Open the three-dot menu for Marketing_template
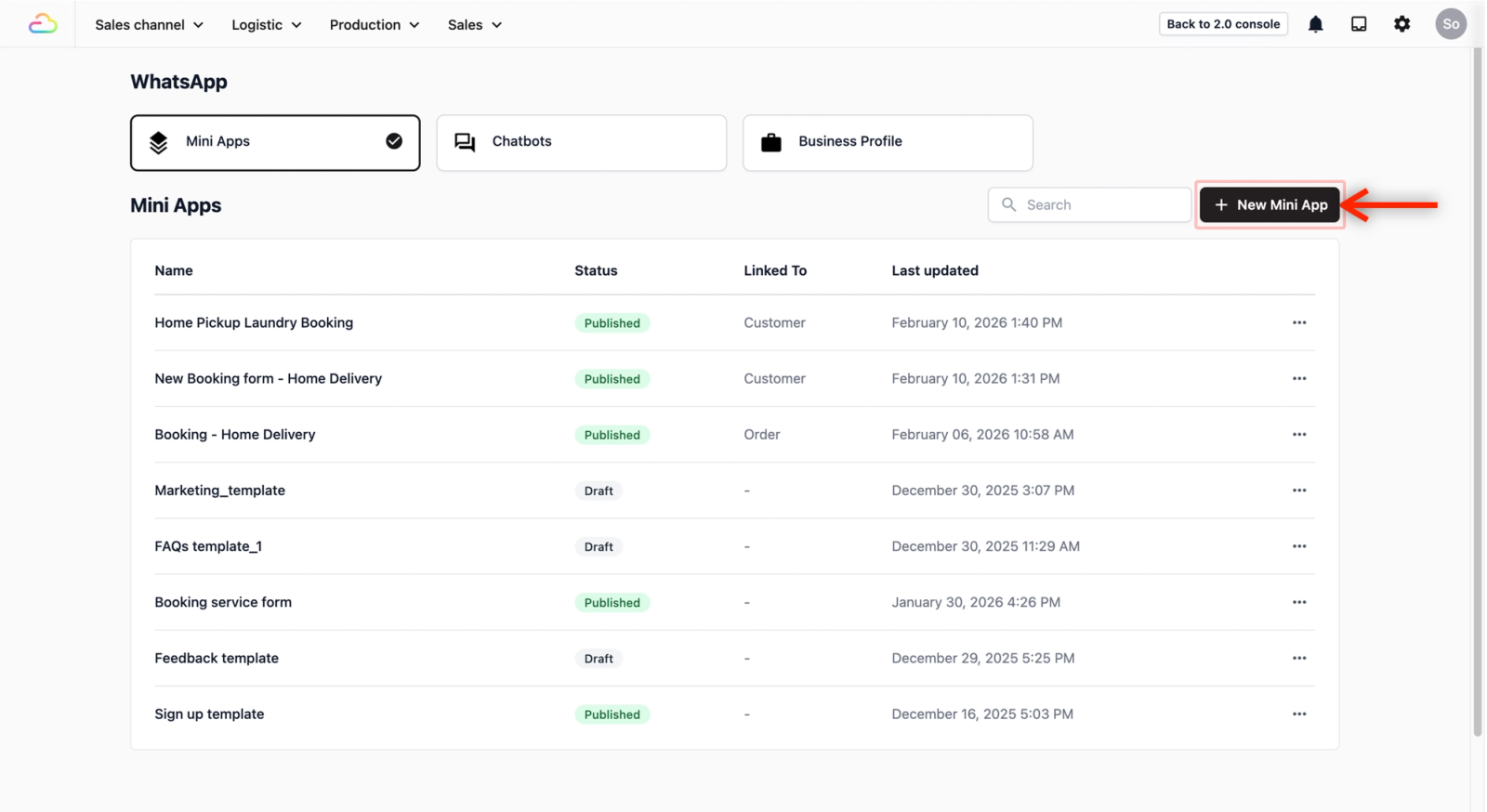This screenshot has width=1487, height=812. (x=1299, y=491)
